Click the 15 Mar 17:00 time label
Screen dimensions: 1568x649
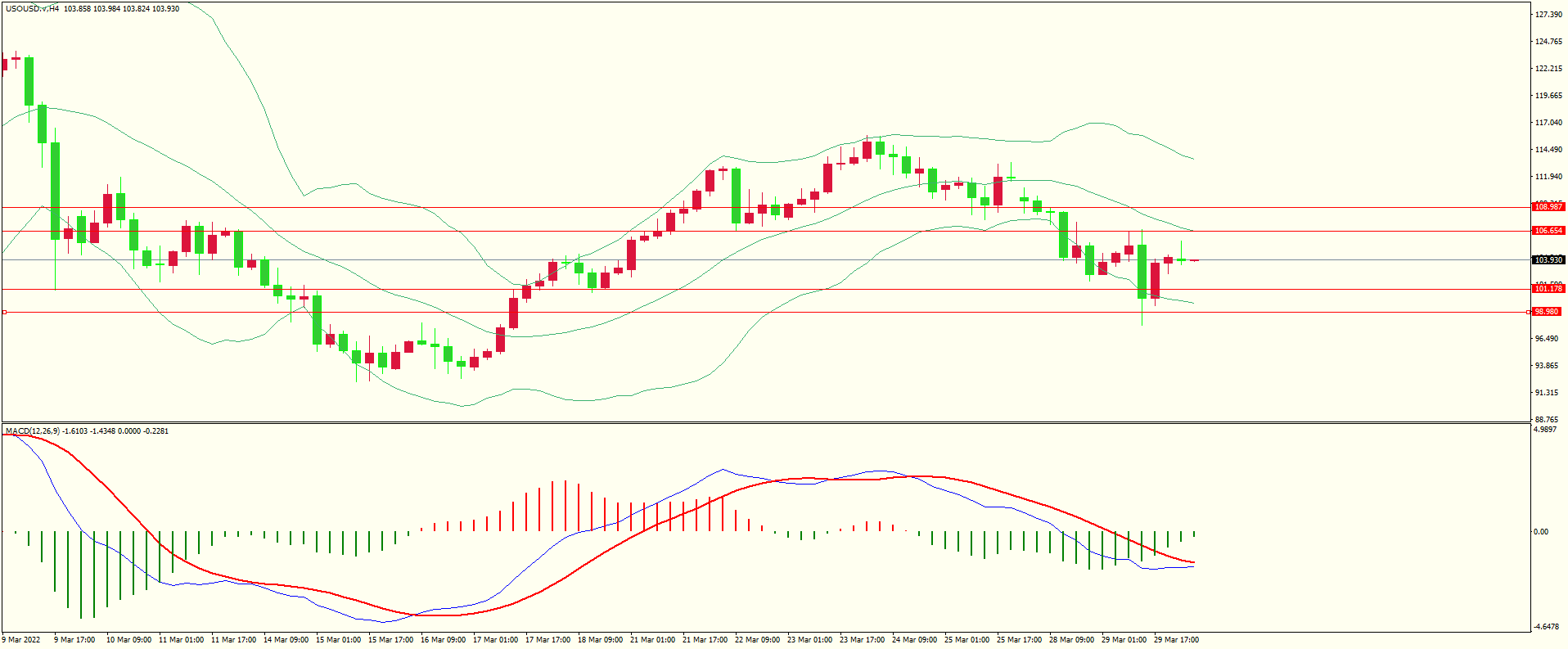[x=390, y=640]
